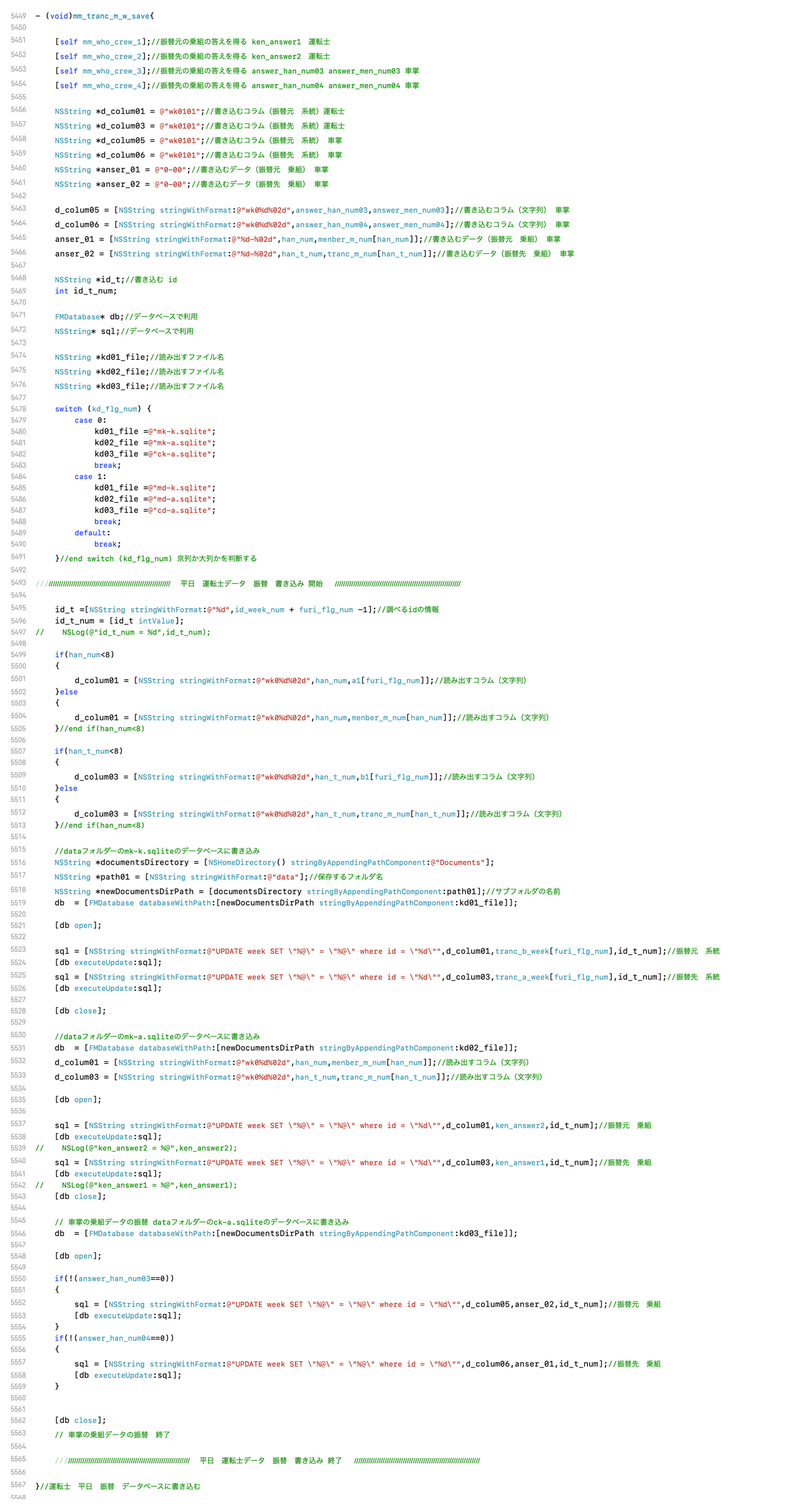Image resolution: width=794 pixels, height=1512 pixels.
Task: Click line number 5567 in the gutter
Action: coord(18,1485)
